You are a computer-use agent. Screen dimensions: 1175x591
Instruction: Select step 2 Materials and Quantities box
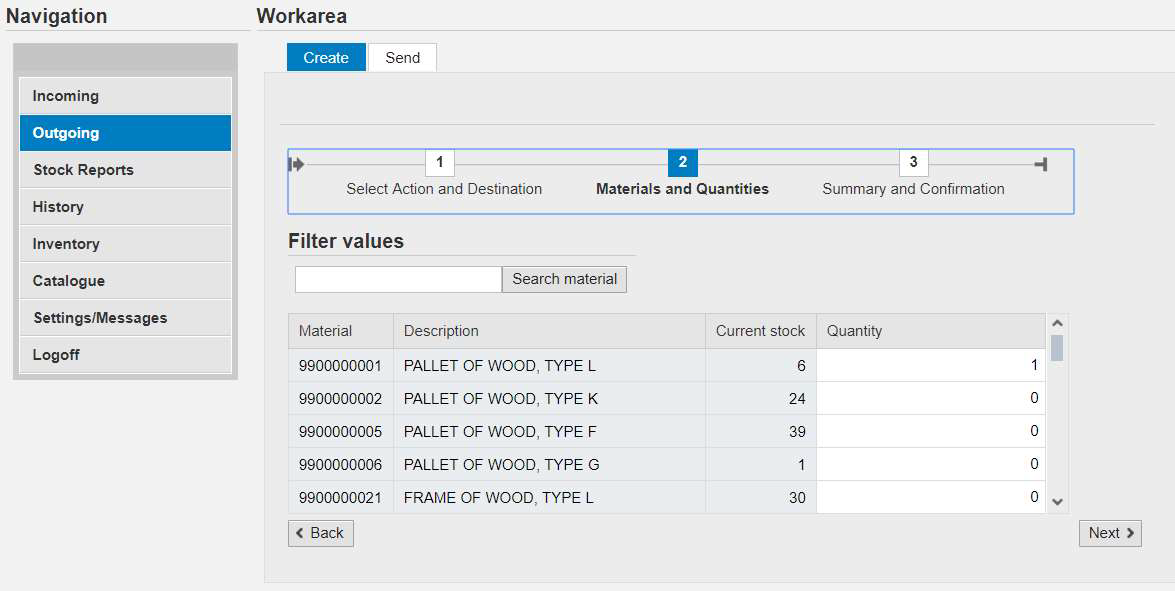coord(683,163)
